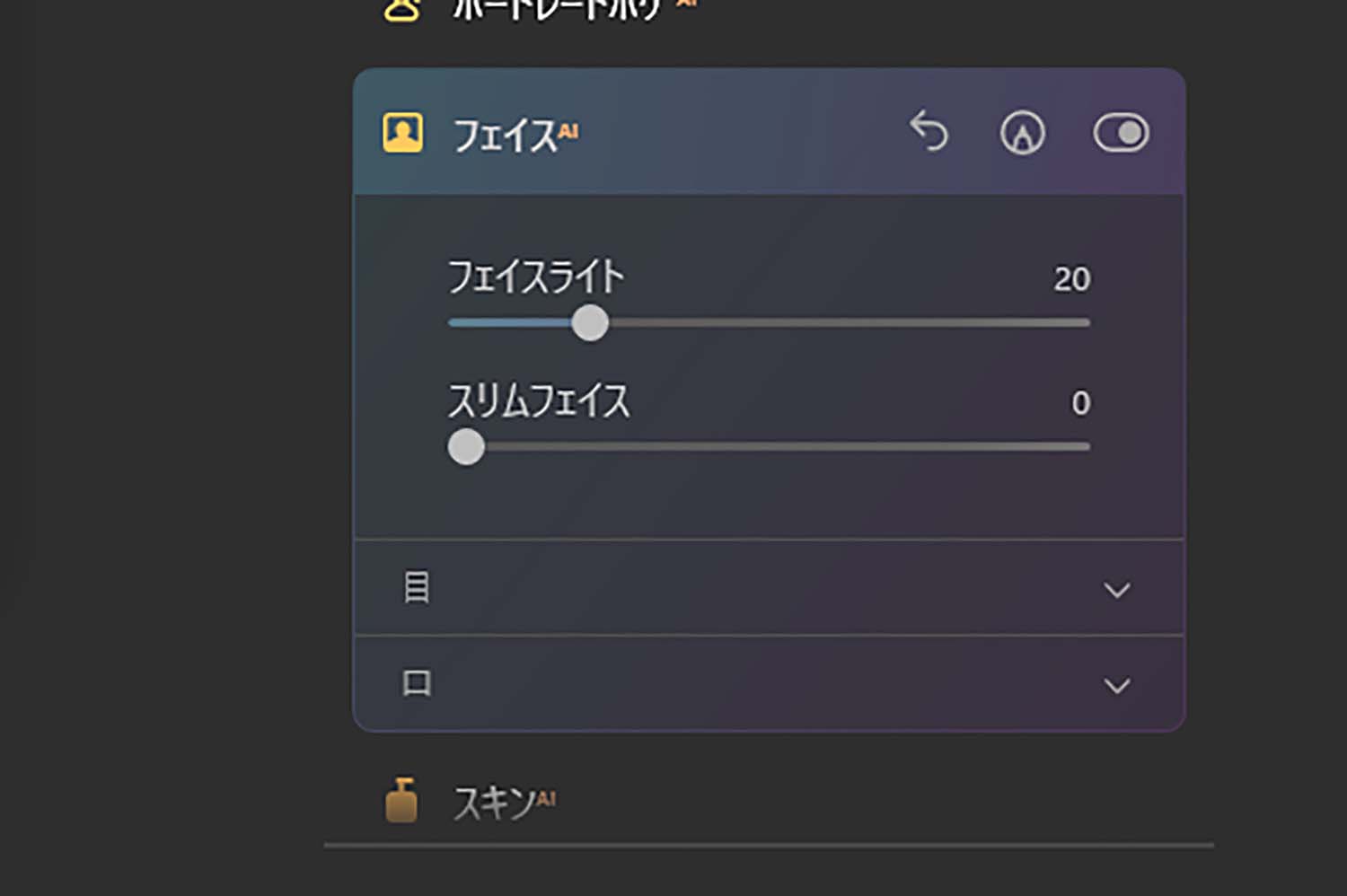This screenshot has height=896, width=1347.
Task: Click the Face AI portrait icon
Action: coord(402,133)
